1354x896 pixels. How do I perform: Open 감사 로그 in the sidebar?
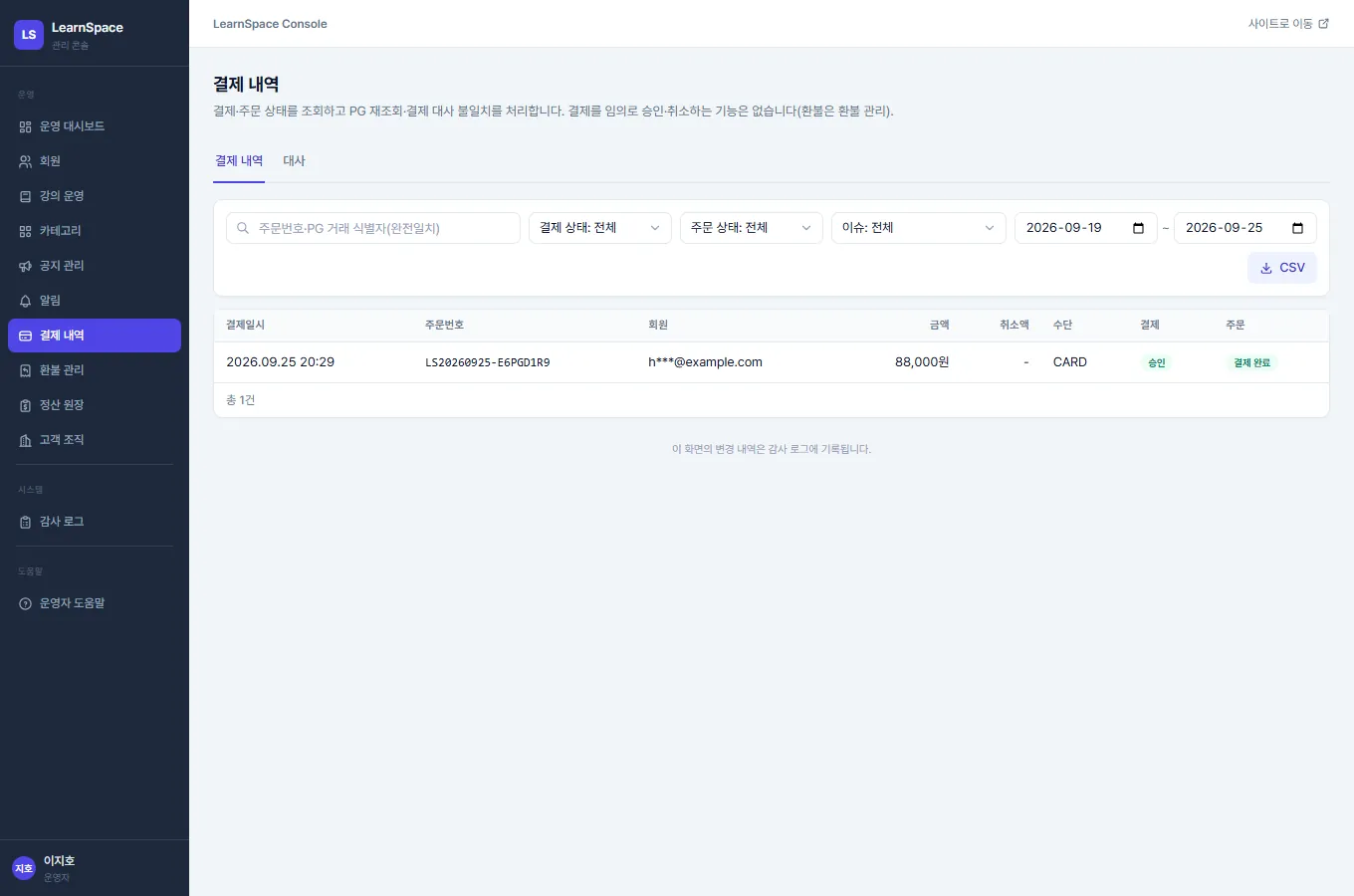[95, 522]
